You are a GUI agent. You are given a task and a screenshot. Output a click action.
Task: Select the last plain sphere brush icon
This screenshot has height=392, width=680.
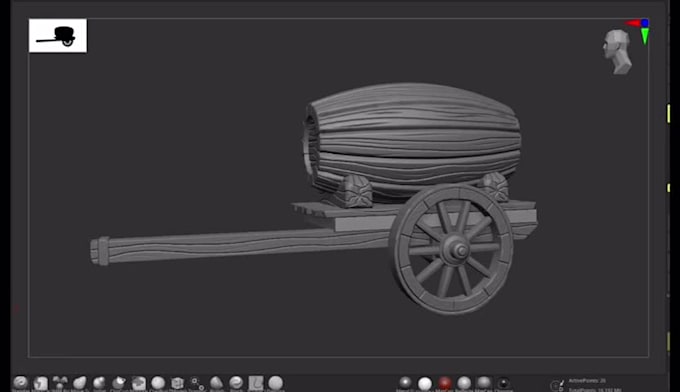click(x=275, y=383)
